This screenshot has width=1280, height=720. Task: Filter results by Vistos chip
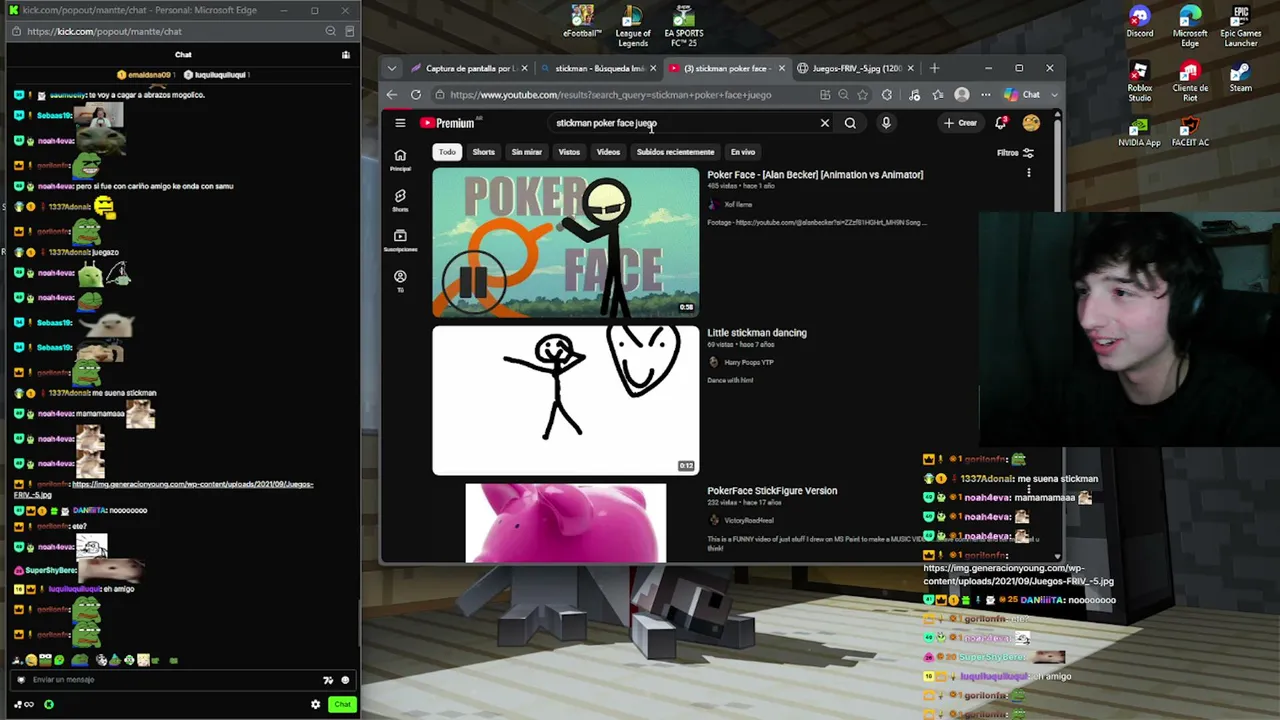[569, 152]
